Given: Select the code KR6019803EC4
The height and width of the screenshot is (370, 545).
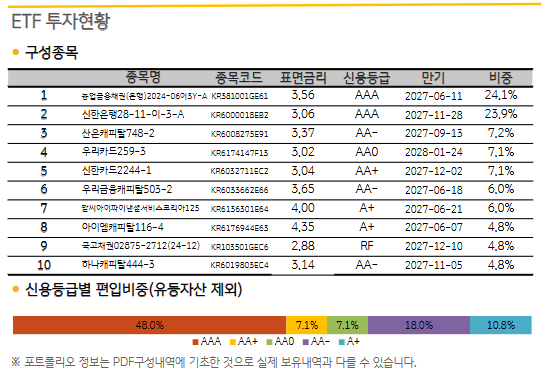Looking at the screenshot, I should [239, 265].
